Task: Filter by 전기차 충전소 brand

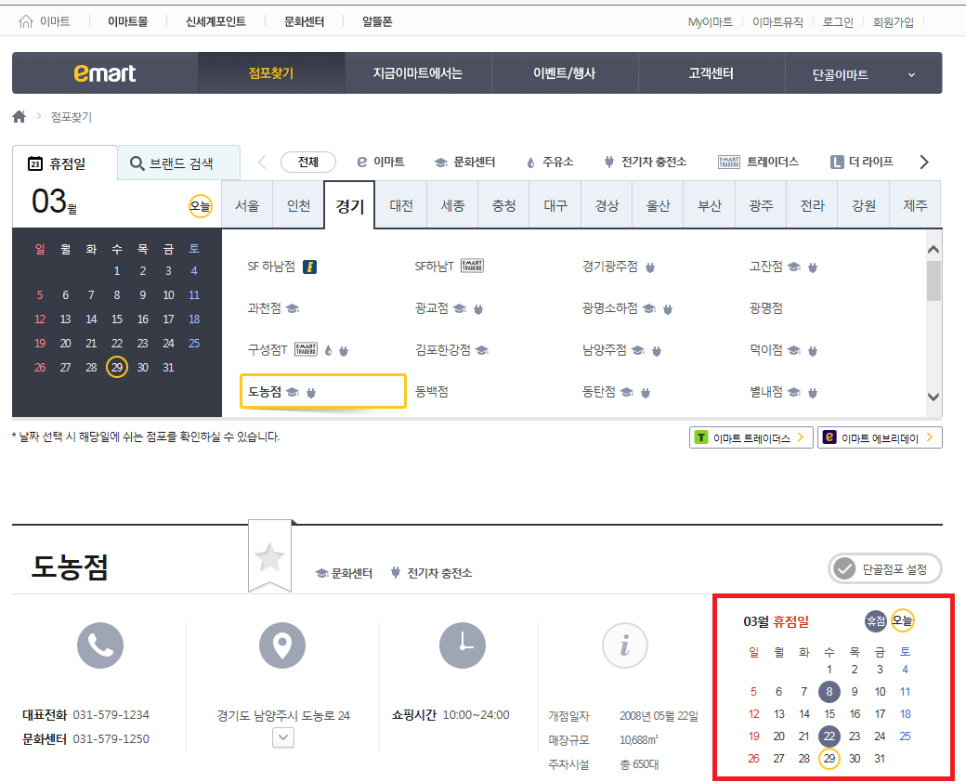Action: coord(645,162)
